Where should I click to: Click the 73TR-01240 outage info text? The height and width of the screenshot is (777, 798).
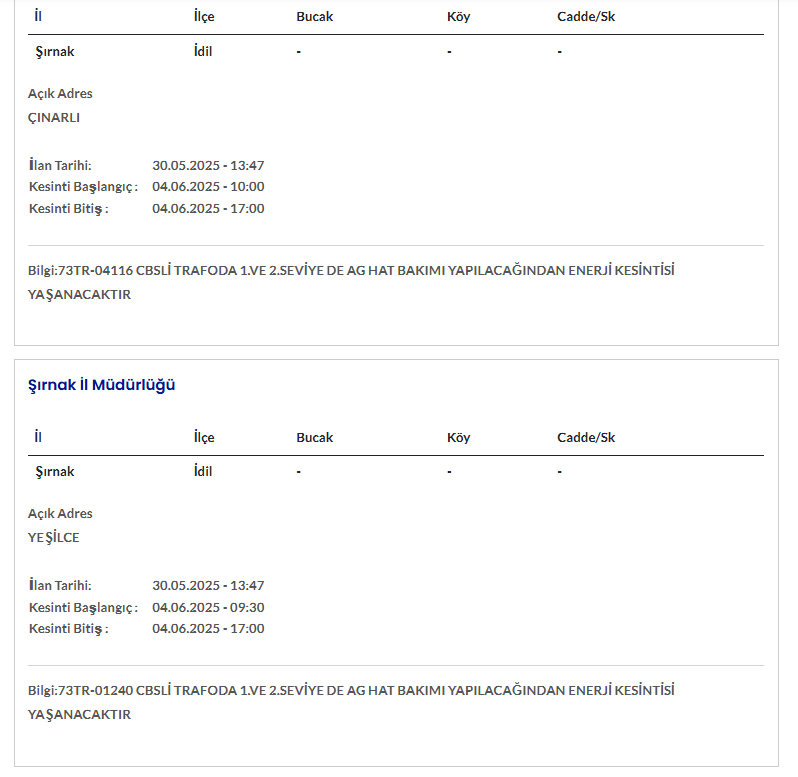click(x=350, y=690)
